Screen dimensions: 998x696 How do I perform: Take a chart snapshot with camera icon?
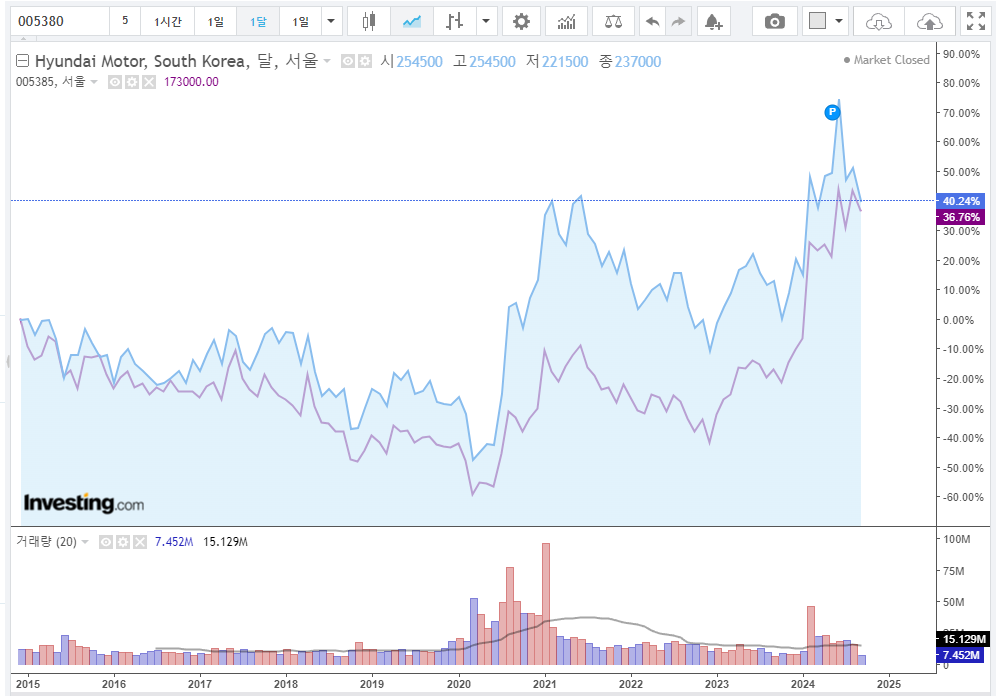[775, 22]
